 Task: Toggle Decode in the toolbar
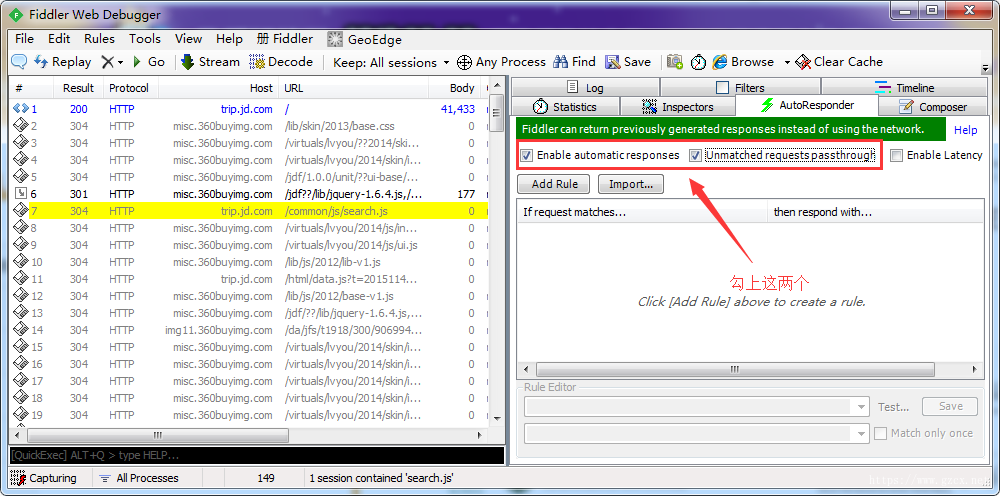(x=281, y=62)
